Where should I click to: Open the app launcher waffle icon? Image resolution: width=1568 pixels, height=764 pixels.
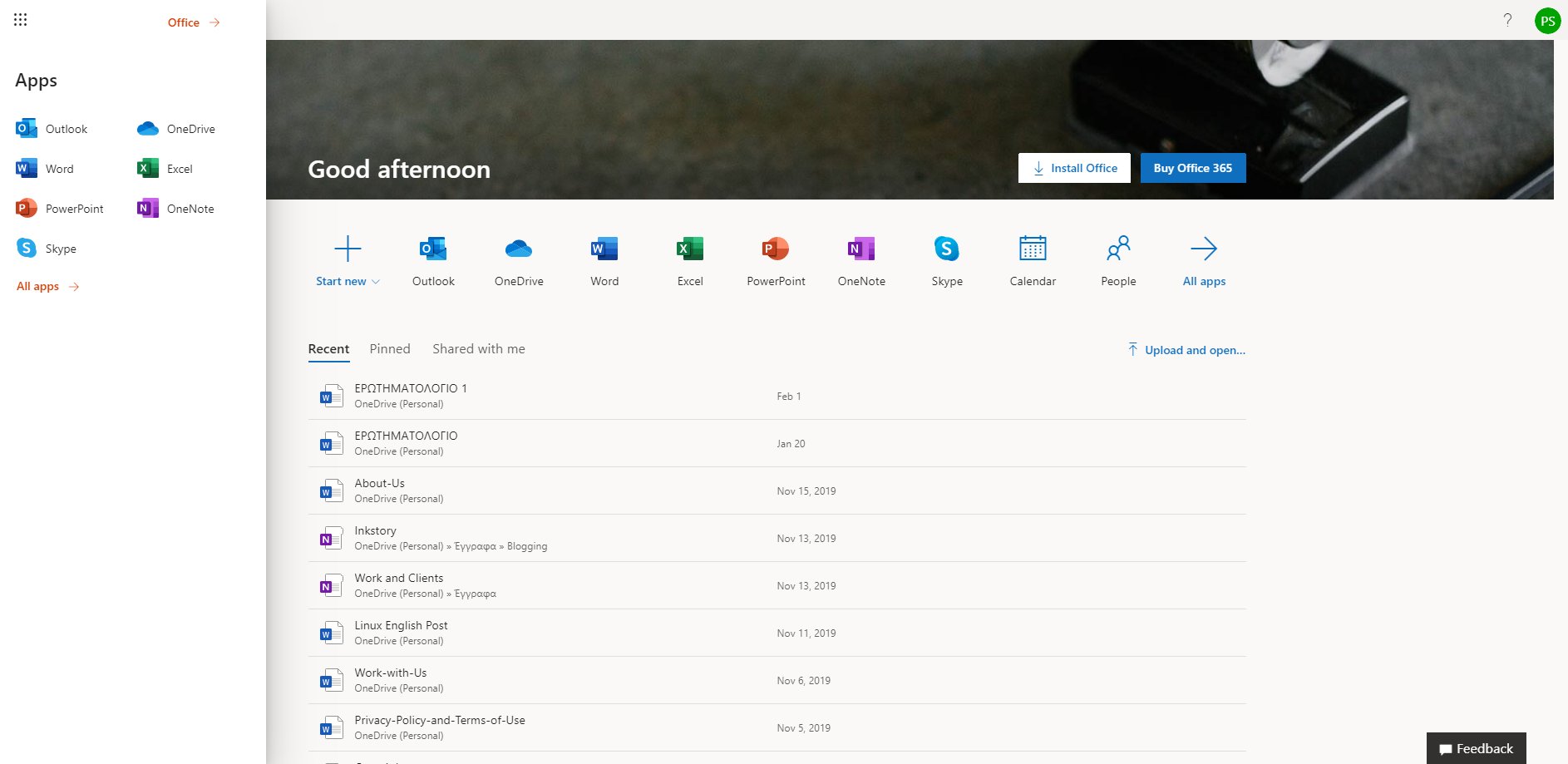coord(21,20)
